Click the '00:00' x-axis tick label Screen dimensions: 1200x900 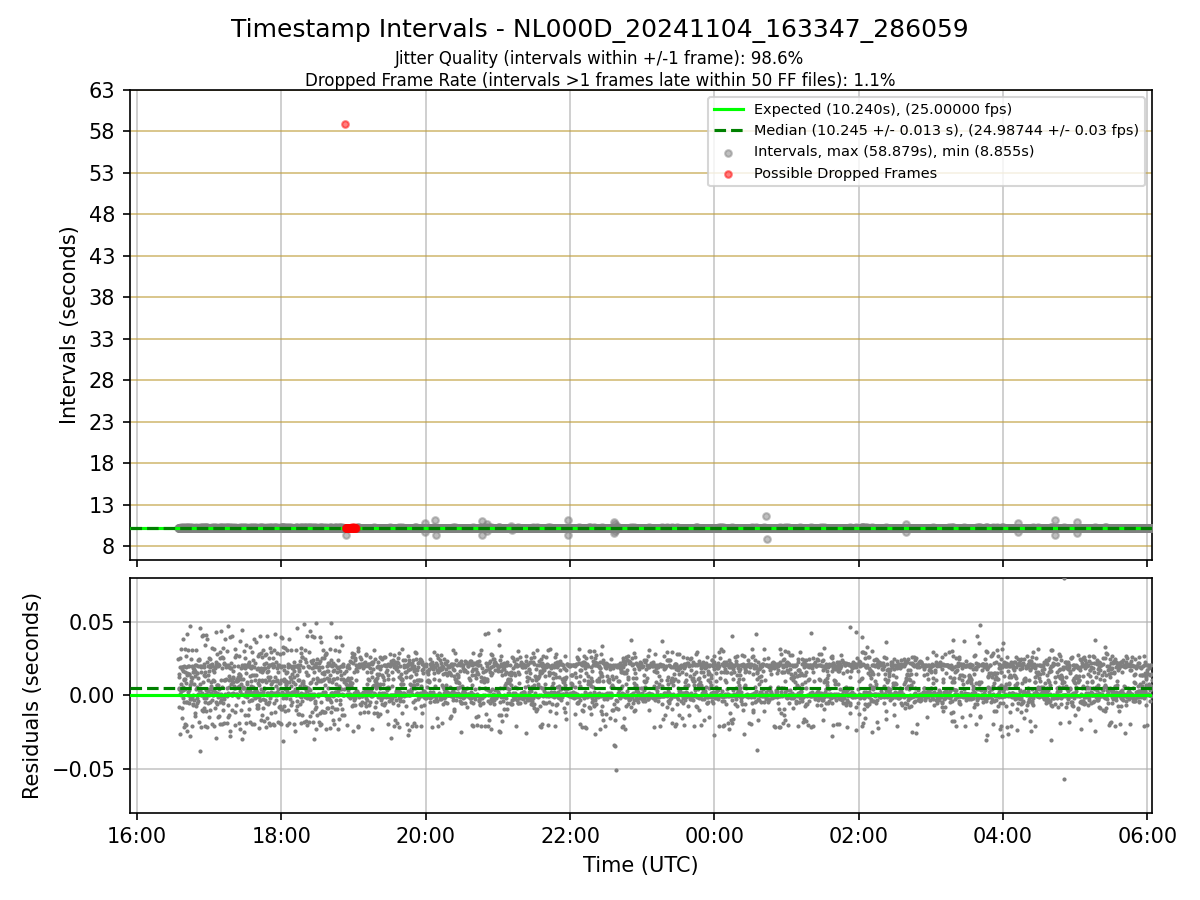point(714,834)
